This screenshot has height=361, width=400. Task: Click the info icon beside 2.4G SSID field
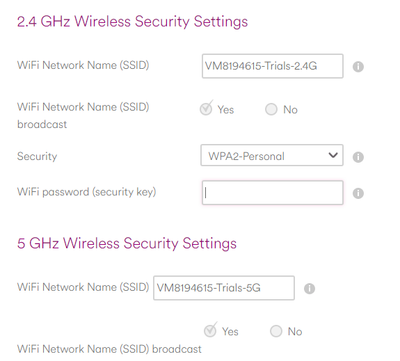(x=358, y=67)
